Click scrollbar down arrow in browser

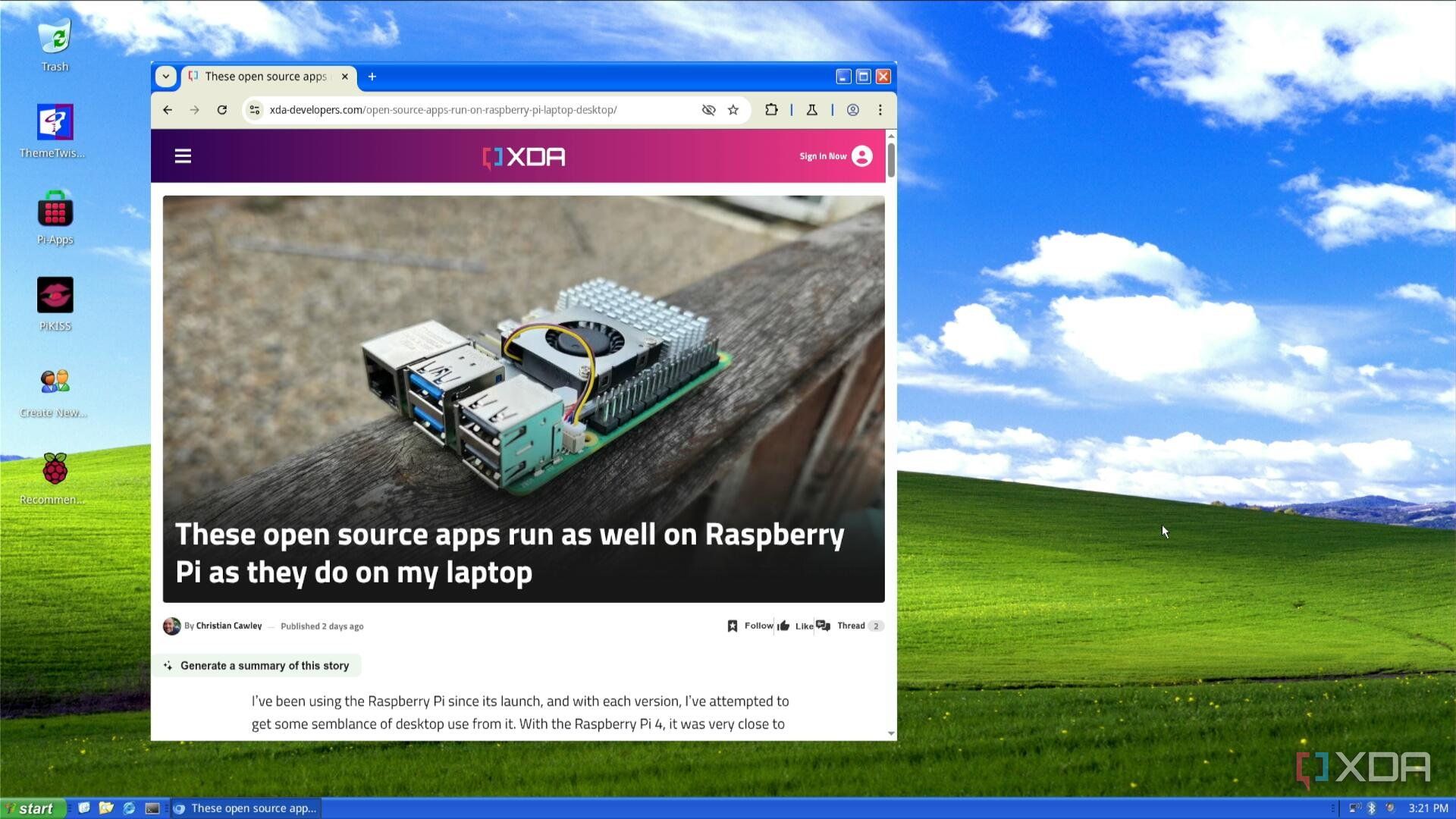(x=891, y=734)
